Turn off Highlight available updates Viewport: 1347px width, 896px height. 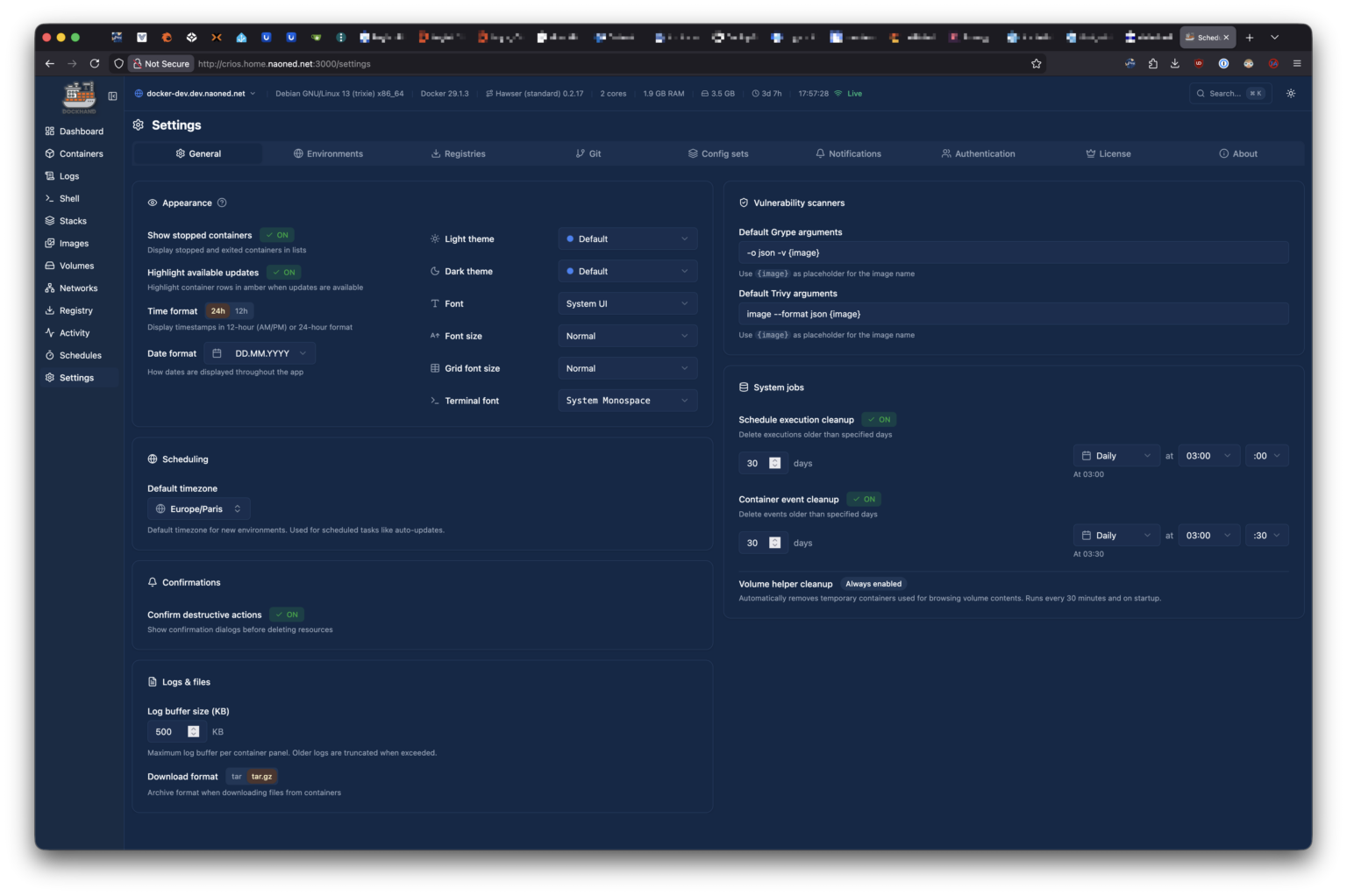click(283, 273)
